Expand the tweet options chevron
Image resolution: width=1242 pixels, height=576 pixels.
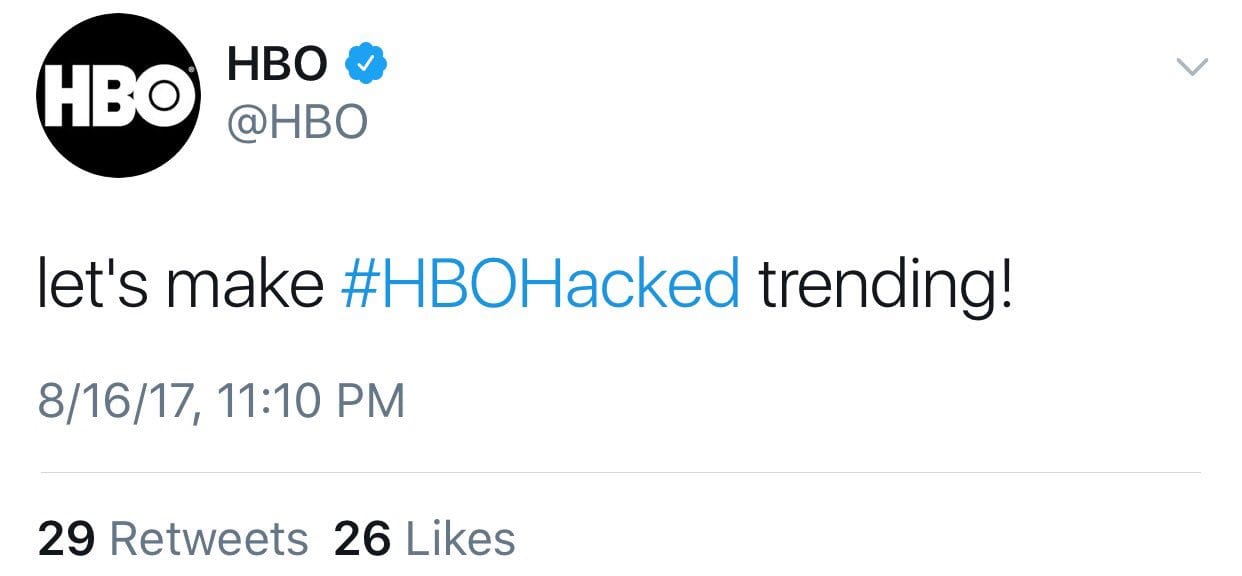pyautogui.click(x=1192, y=67)
